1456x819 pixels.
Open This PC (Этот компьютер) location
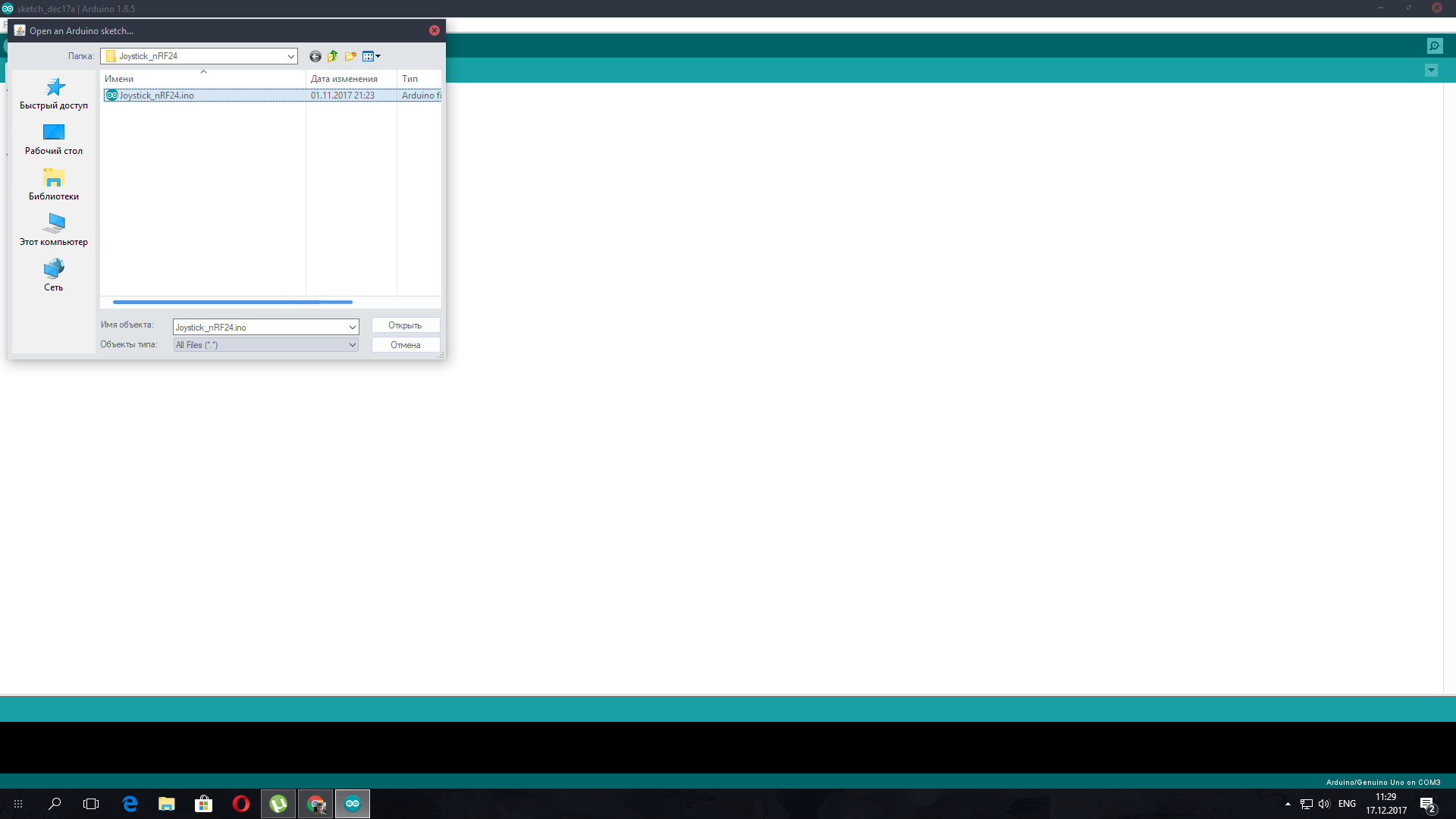54,231
